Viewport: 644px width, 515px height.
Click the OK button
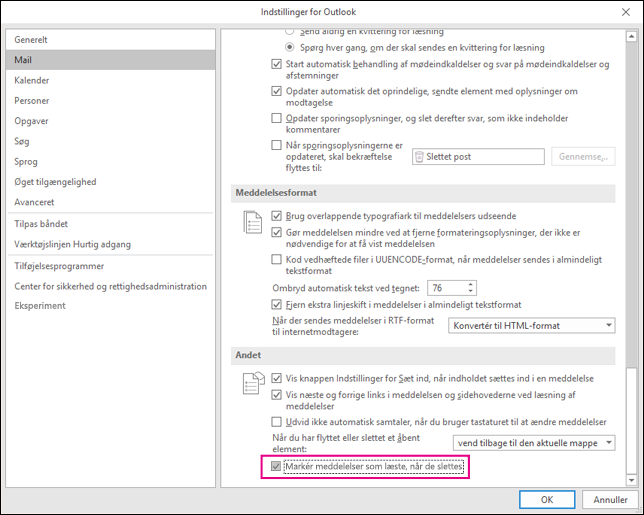[547, 499]
